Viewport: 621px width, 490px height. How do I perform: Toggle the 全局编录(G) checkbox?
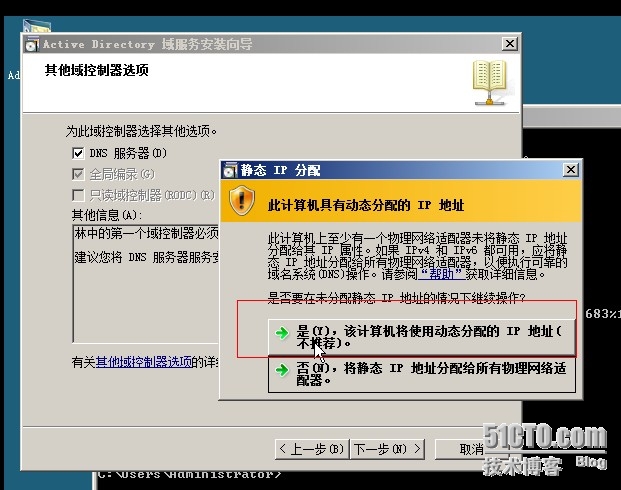[78, 174]
